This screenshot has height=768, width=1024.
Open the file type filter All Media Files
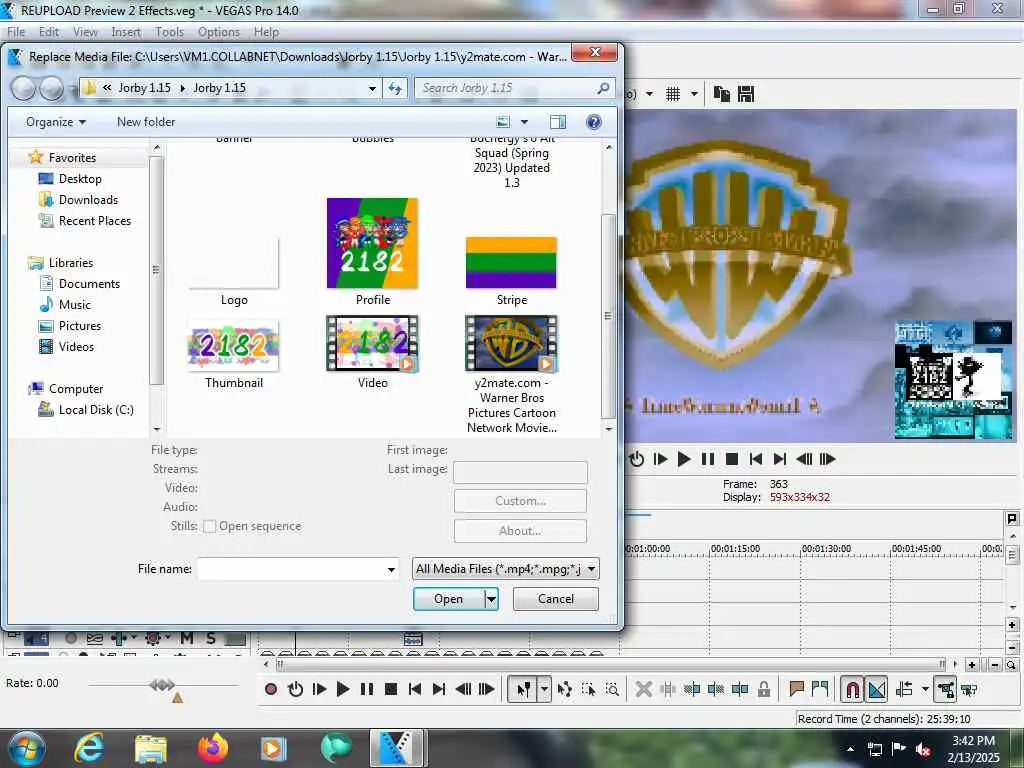click(x=505, y=569)
